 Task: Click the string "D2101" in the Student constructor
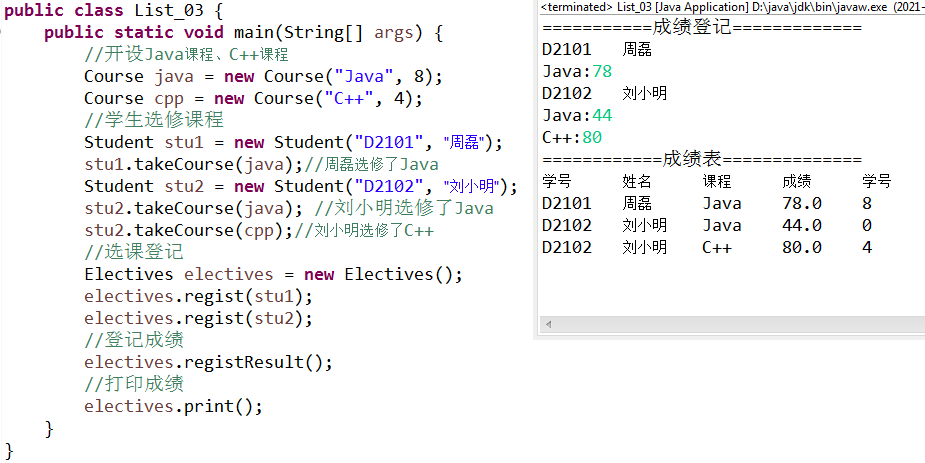389,143
